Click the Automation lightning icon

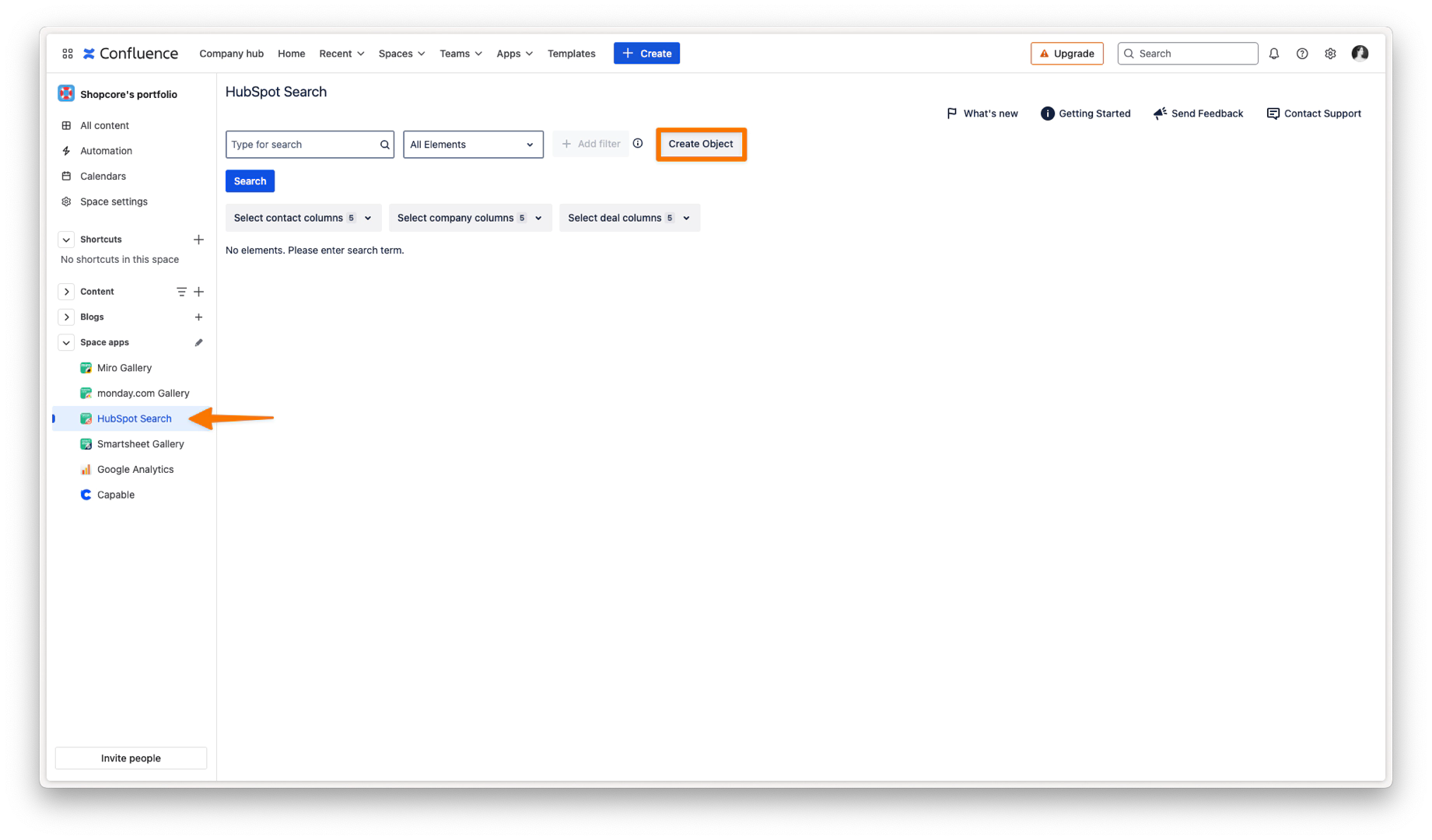coord(66,151)
